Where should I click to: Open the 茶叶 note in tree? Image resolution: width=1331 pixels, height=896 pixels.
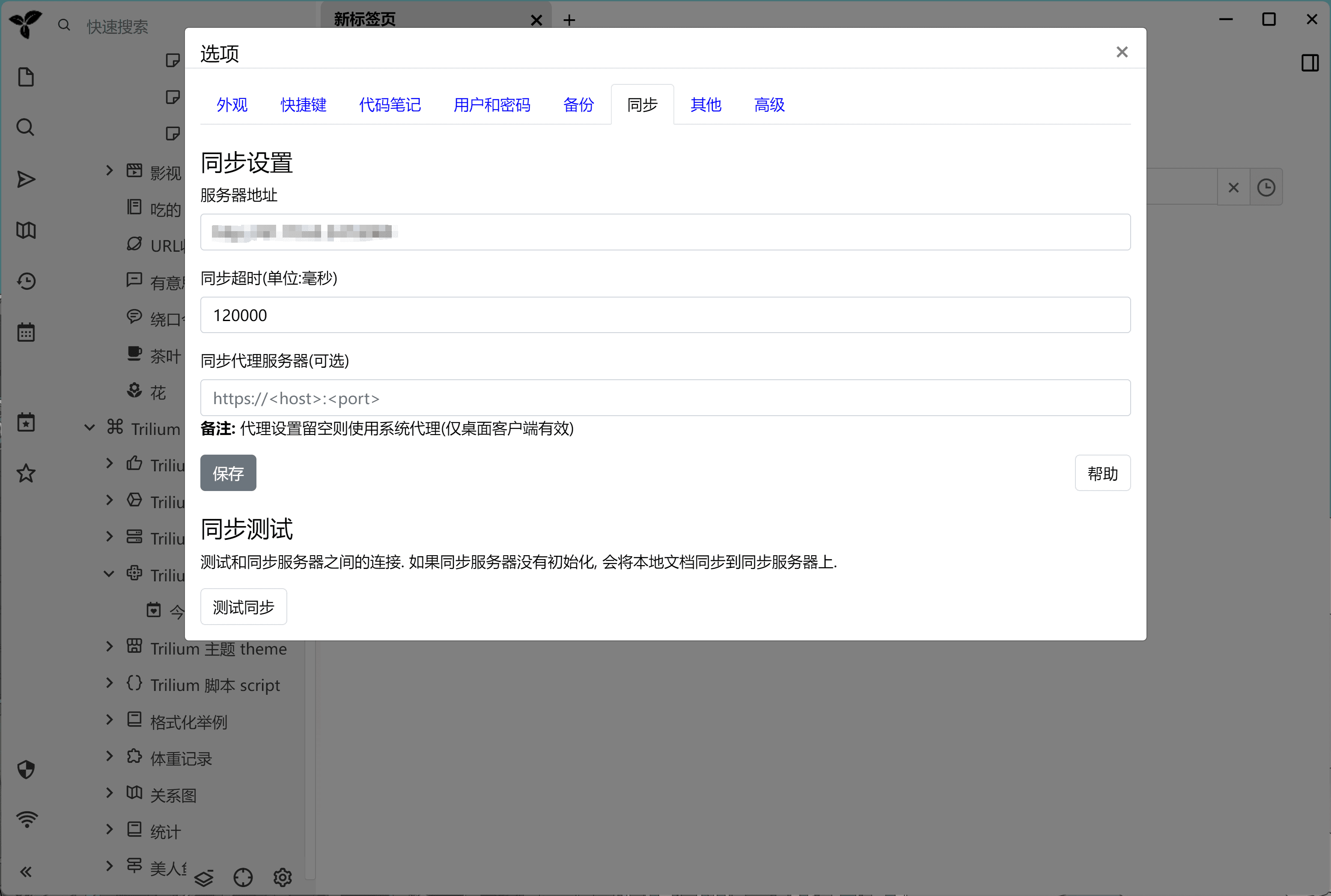[x=166, y=356]
